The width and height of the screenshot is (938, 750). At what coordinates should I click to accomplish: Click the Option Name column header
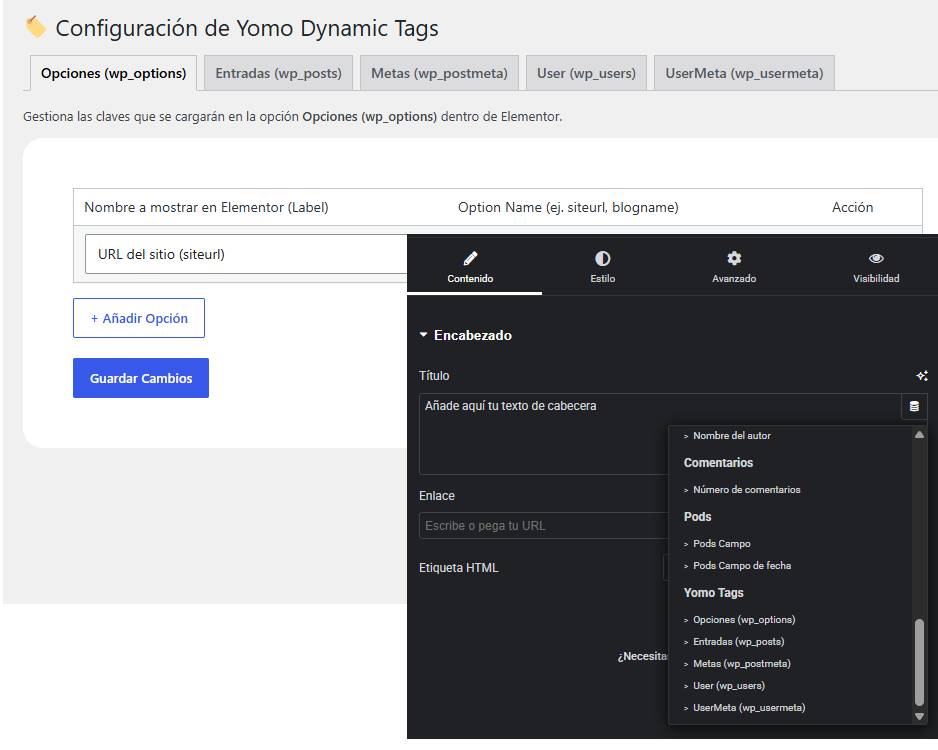[568, 207]
